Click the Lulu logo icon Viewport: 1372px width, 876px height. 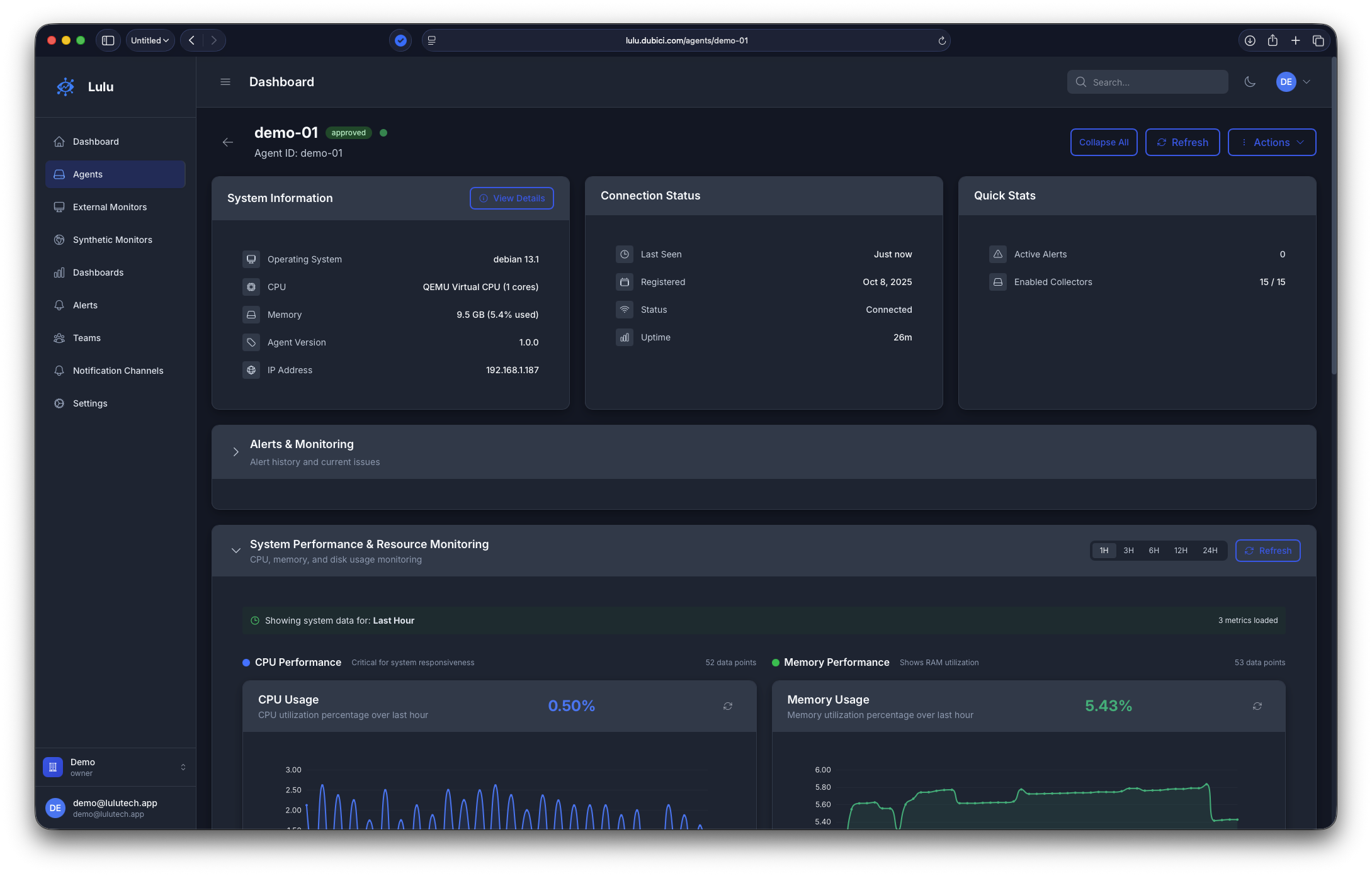pos(65,86)
